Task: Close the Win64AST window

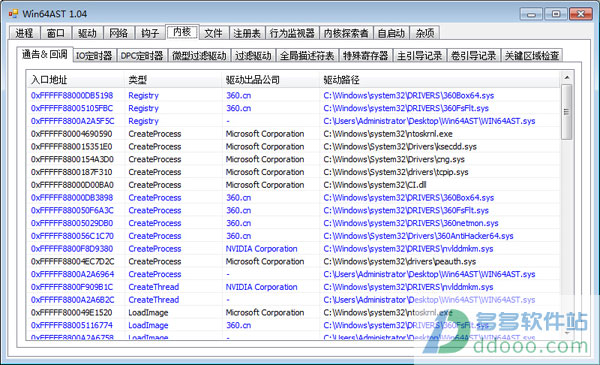Action: pos(581,14)
